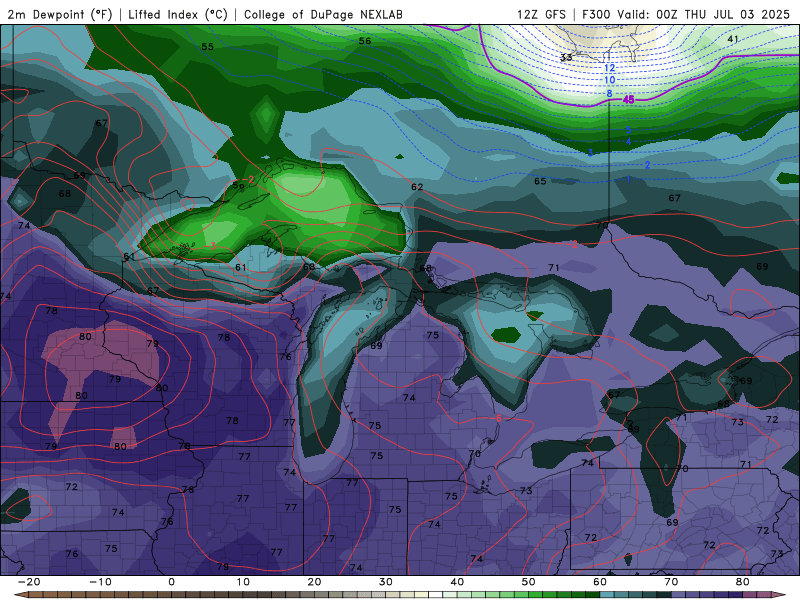Viewport: 800px width, 600px height.
Task: Click the '2m Dewpoint (°F)' title text
Action: (x=59, y=14)
